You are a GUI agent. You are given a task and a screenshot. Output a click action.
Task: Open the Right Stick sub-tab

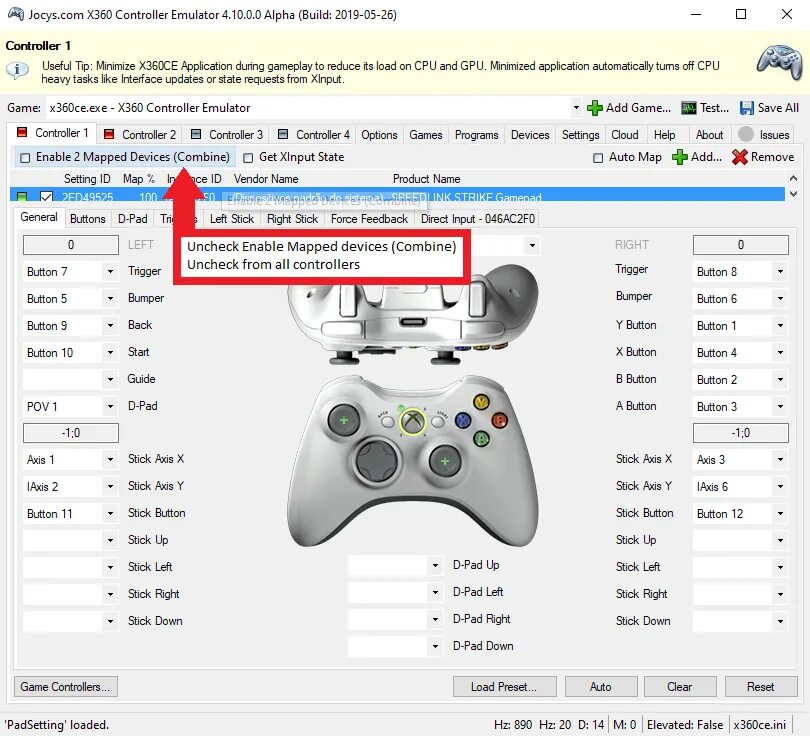(x=292, y=219)
